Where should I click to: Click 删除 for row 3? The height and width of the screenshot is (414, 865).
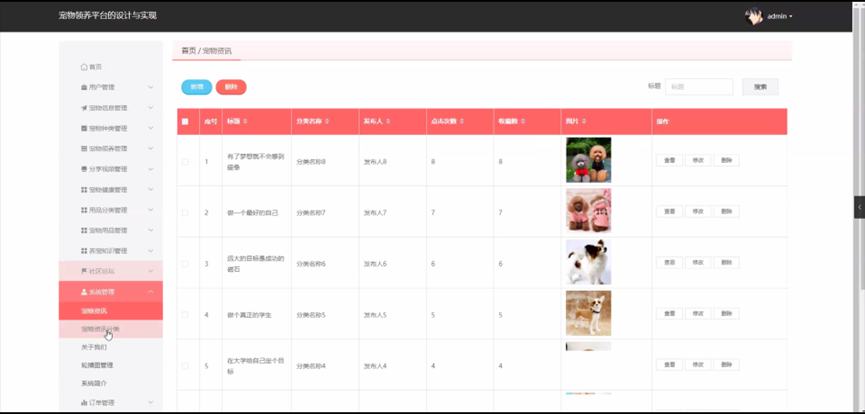point(727,262)
